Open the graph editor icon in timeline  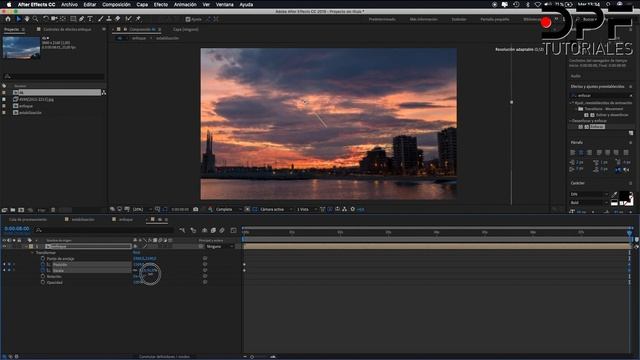233,231
